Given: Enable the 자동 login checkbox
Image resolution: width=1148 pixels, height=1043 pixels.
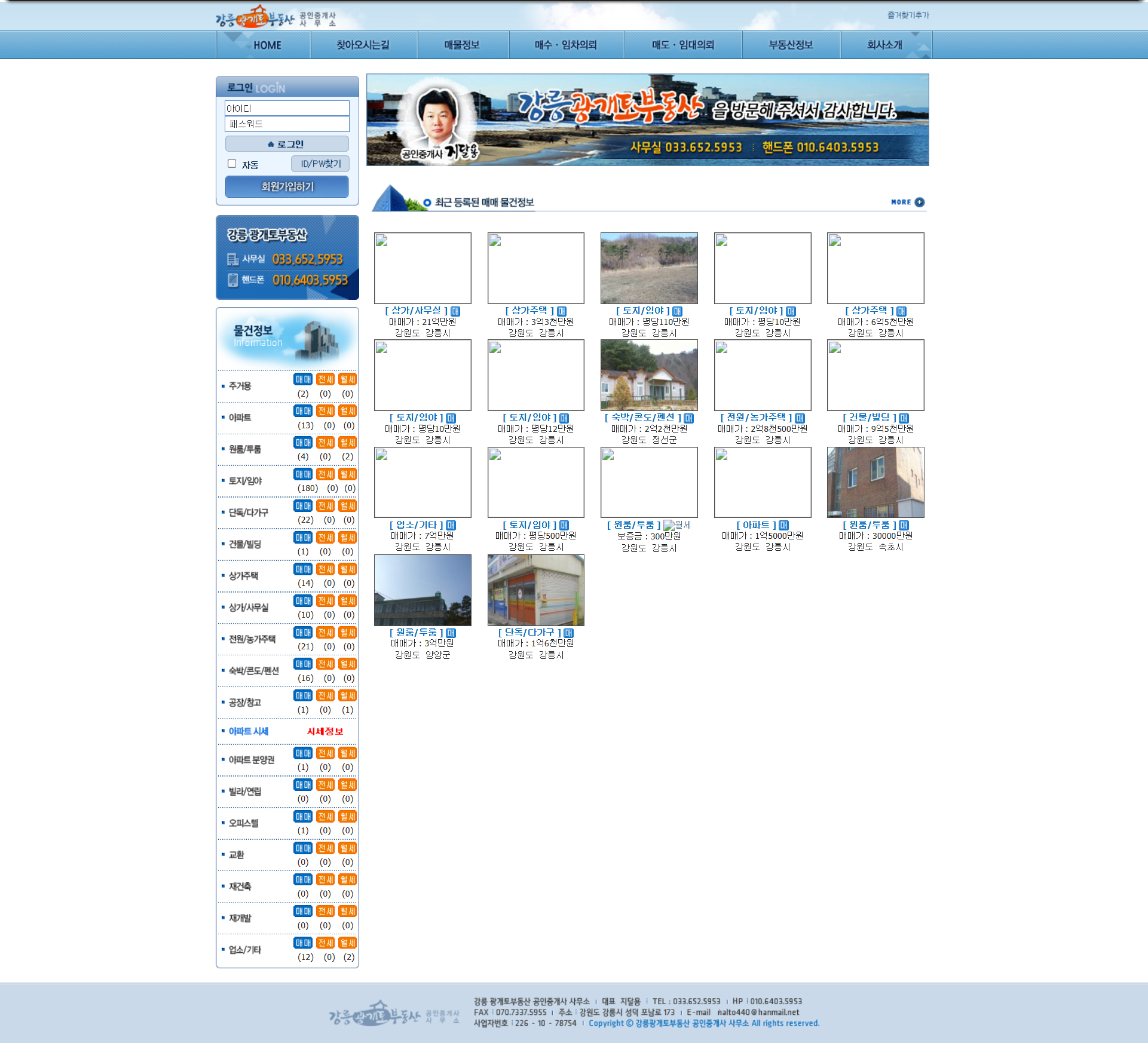Looking at the screenshot, I should [x=232, y=164].
